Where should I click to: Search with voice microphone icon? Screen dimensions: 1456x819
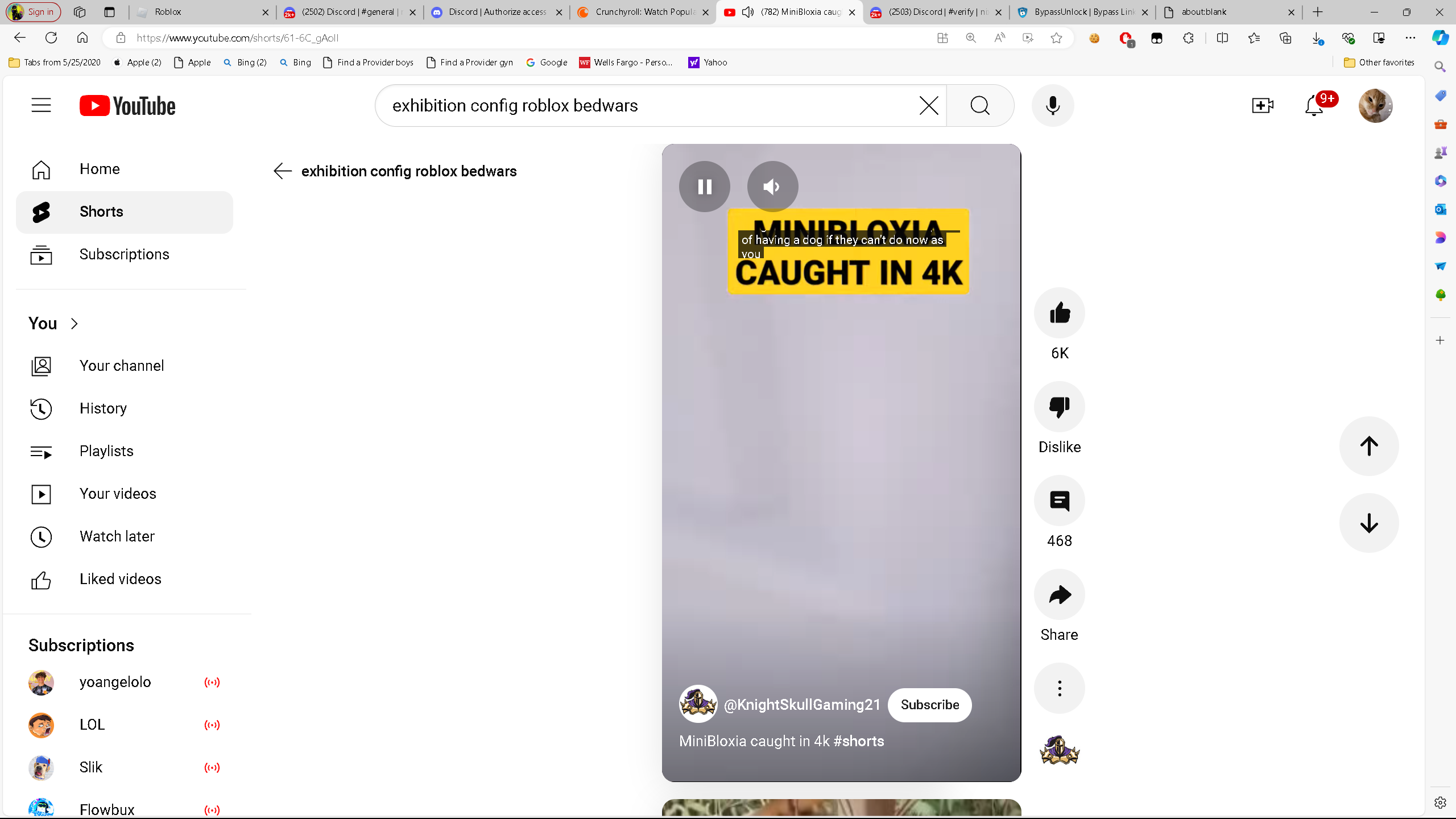click(1053, 106)
